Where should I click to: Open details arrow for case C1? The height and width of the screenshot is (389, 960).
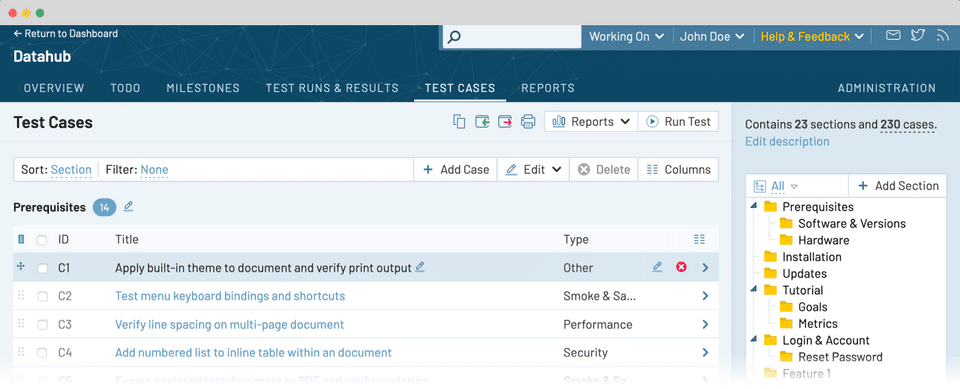tap(705, 268)
